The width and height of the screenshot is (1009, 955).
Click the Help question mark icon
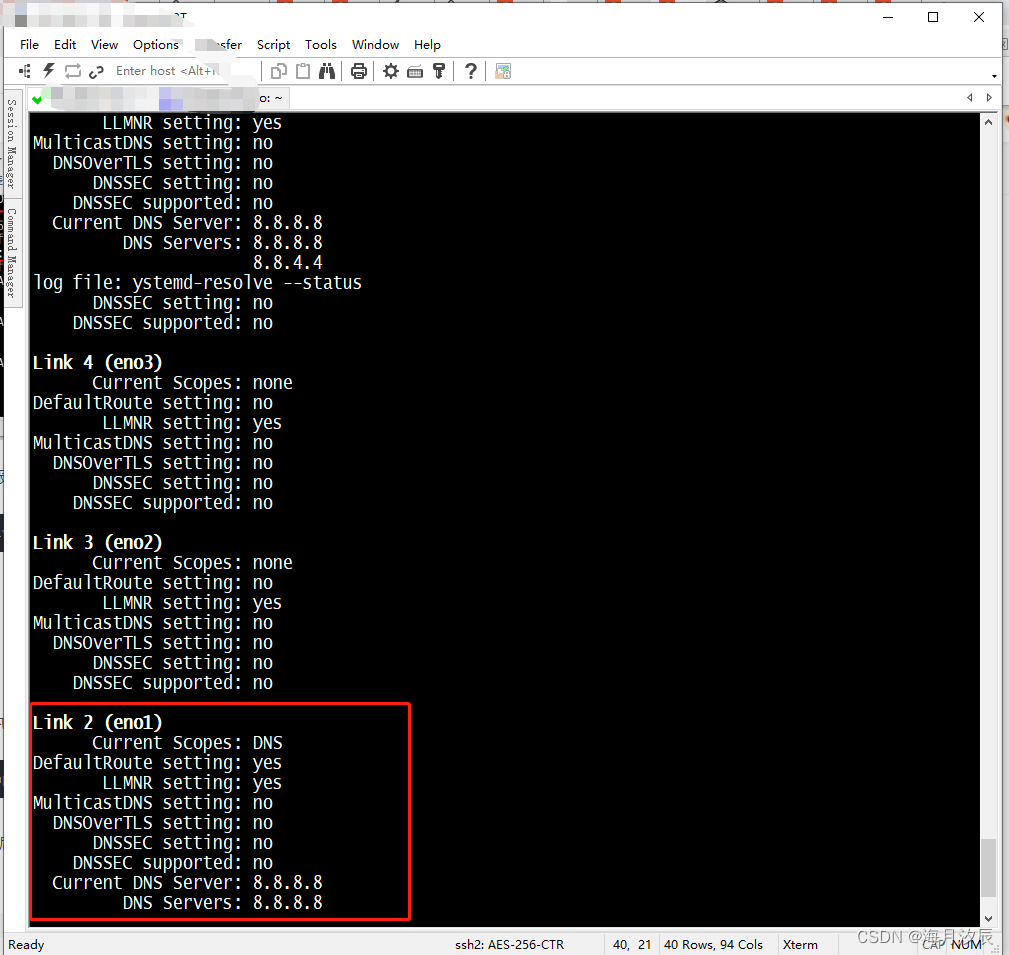(x=471, y=71)
